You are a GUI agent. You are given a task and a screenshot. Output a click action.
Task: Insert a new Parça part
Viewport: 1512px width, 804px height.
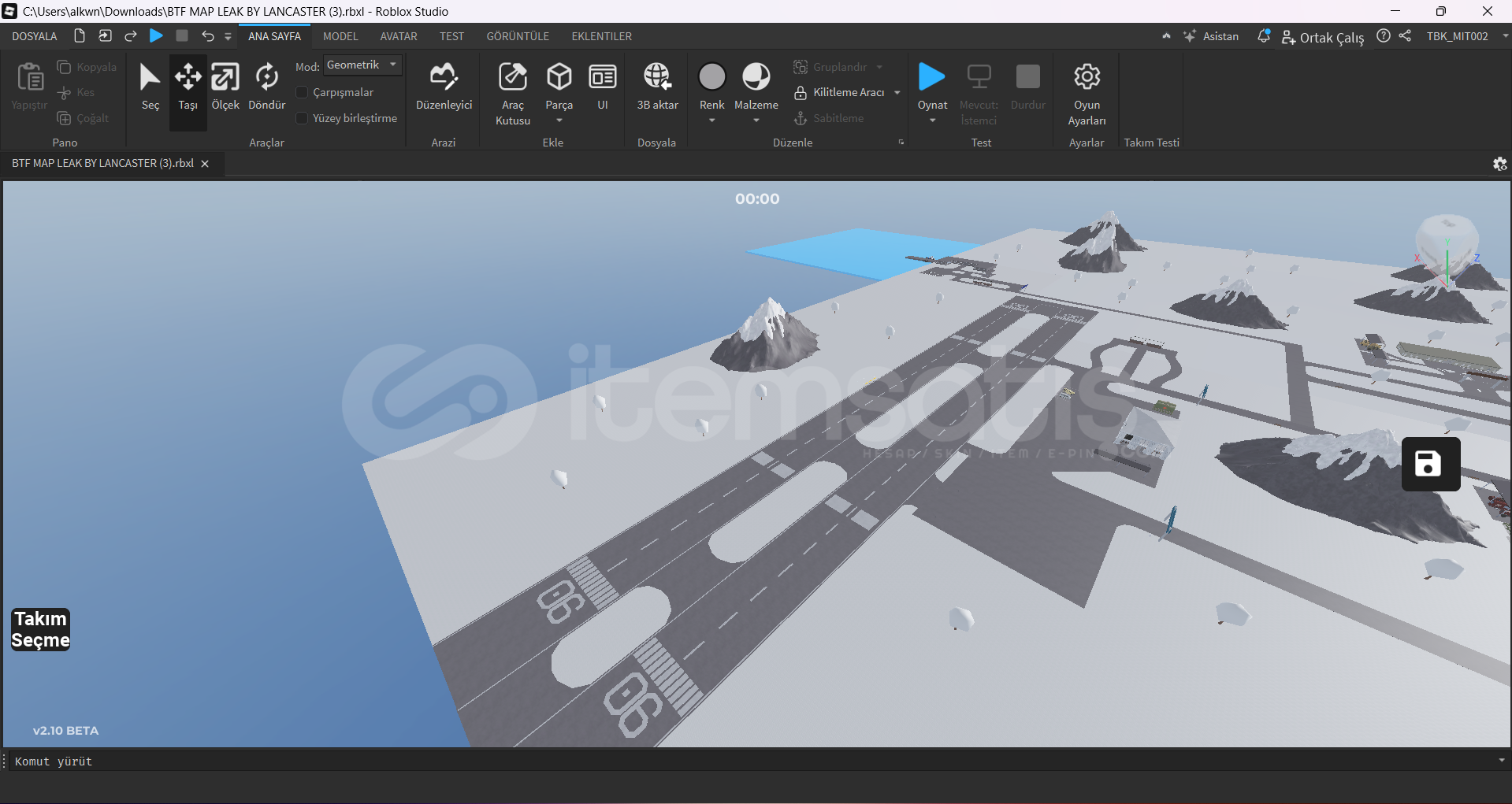[x=559, y=83]
